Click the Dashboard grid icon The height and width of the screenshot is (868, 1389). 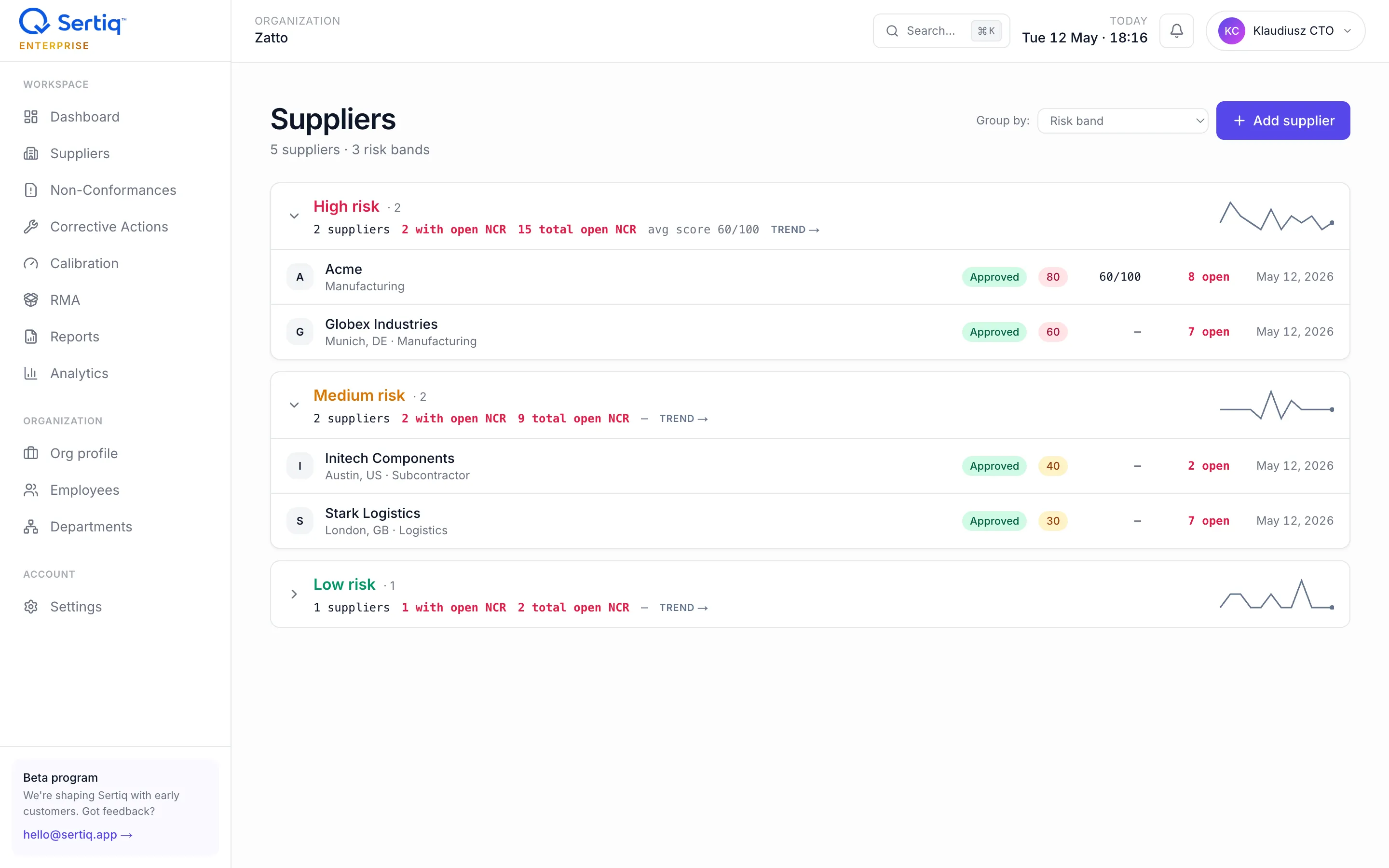point(31,117)
